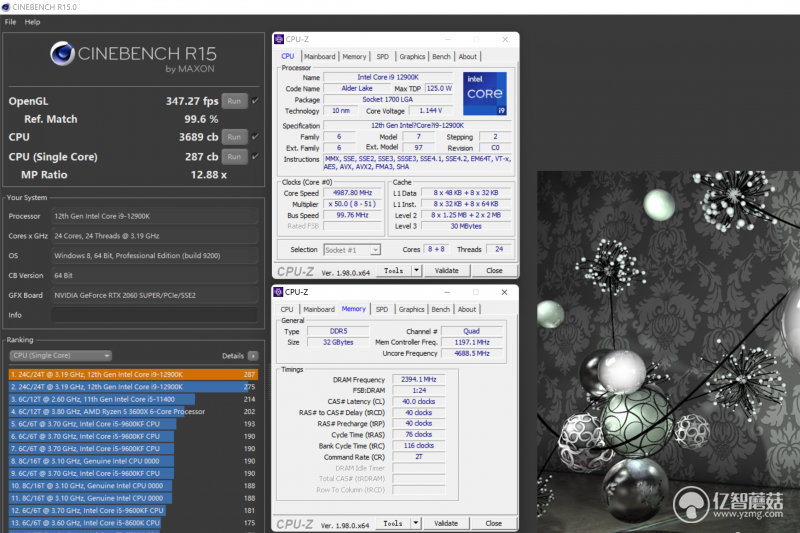The image size is (800, 533).
Task: Switch to CPU tab in lower CPU-Z window
Action: (287, 310)
